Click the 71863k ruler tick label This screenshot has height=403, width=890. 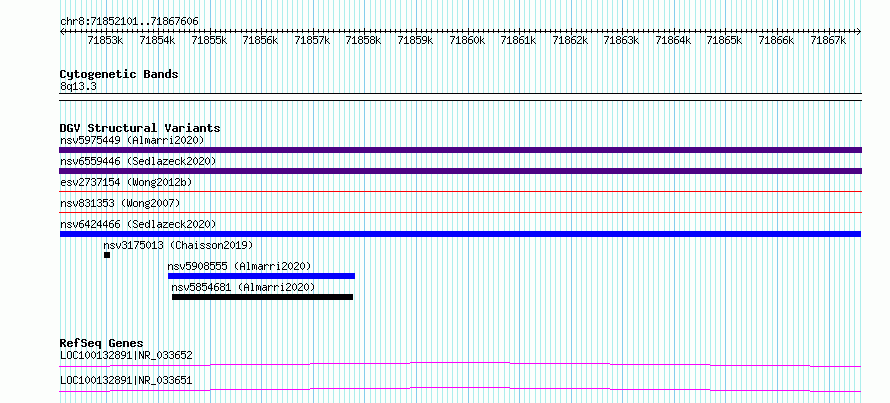[x=621, y=40]
